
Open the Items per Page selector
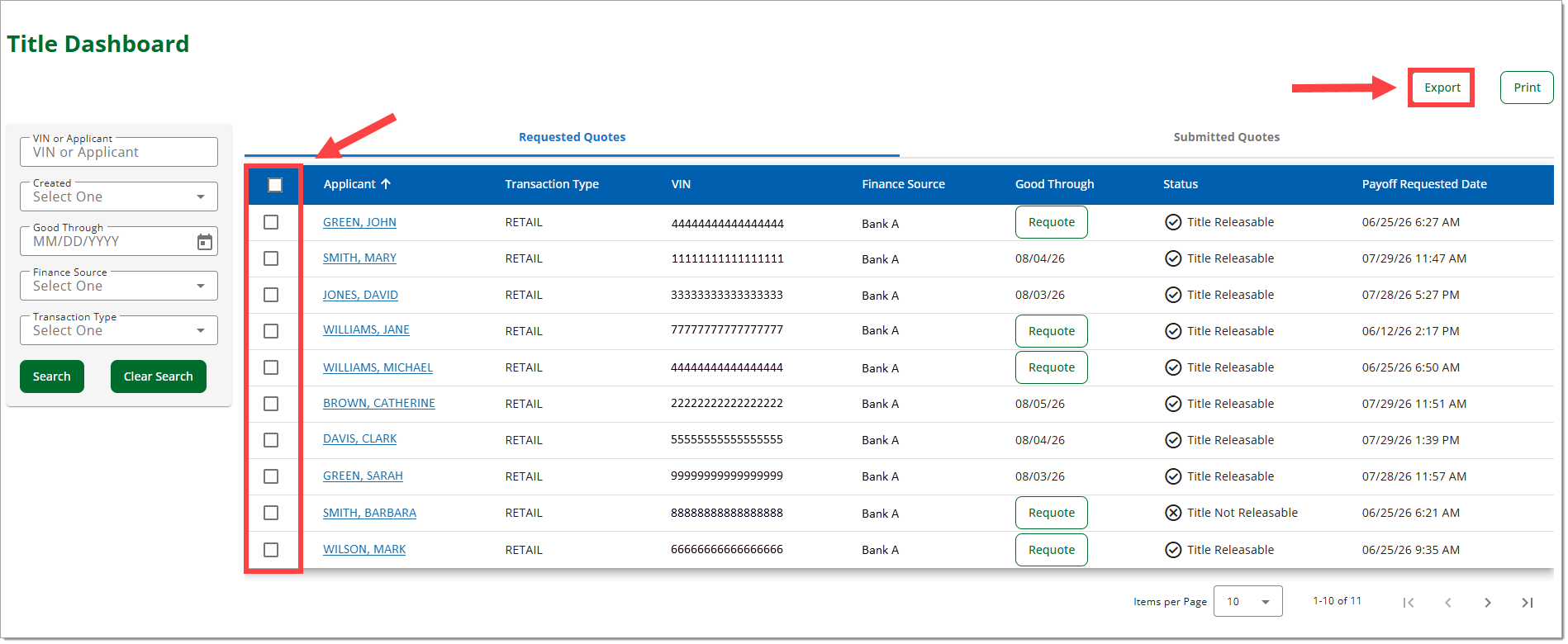tap(1247, 601)
